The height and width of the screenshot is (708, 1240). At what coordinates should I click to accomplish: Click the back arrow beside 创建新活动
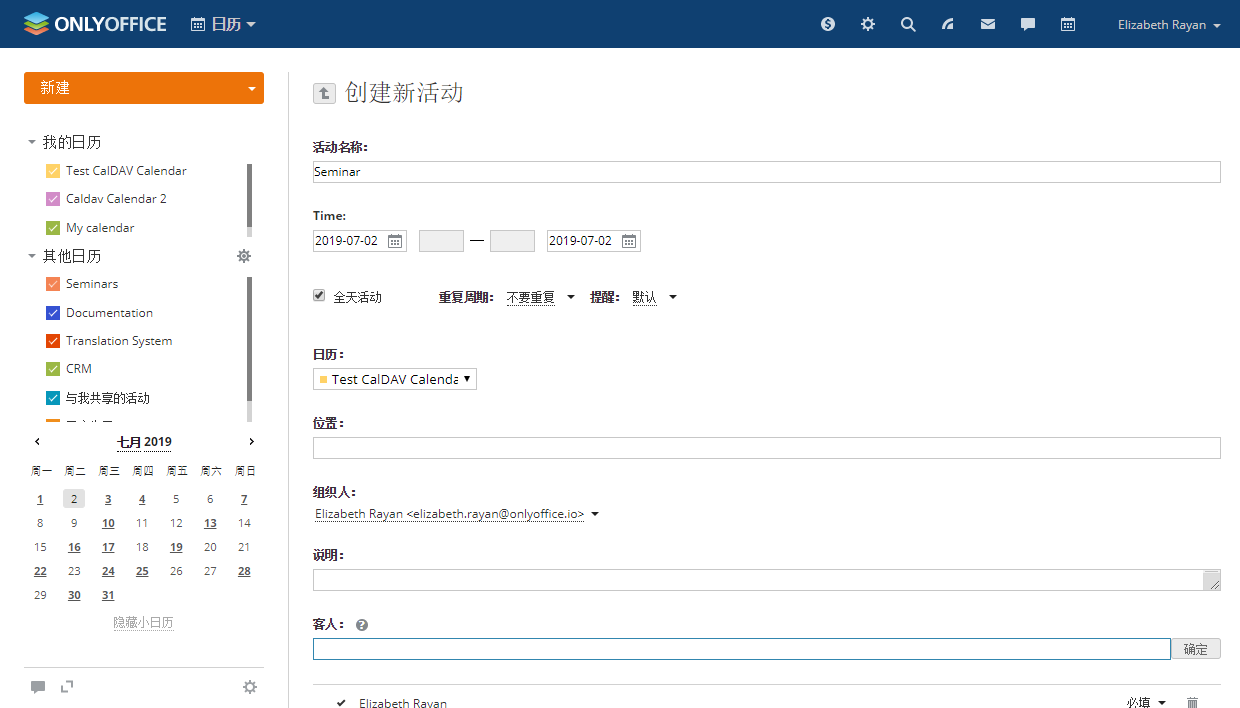pos(324,93)
